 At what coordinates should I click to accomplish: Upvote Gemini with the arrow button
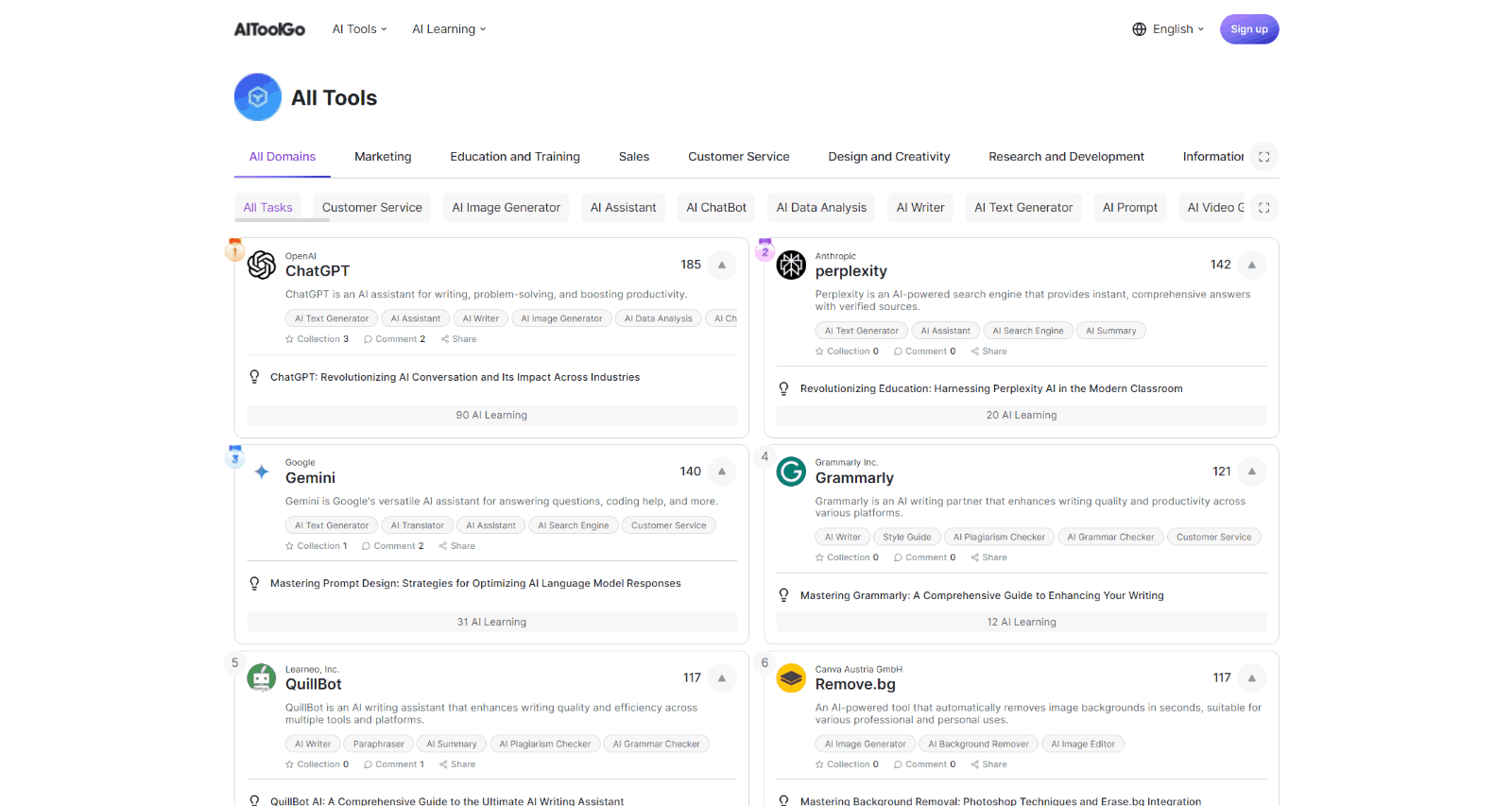[722, 472]
